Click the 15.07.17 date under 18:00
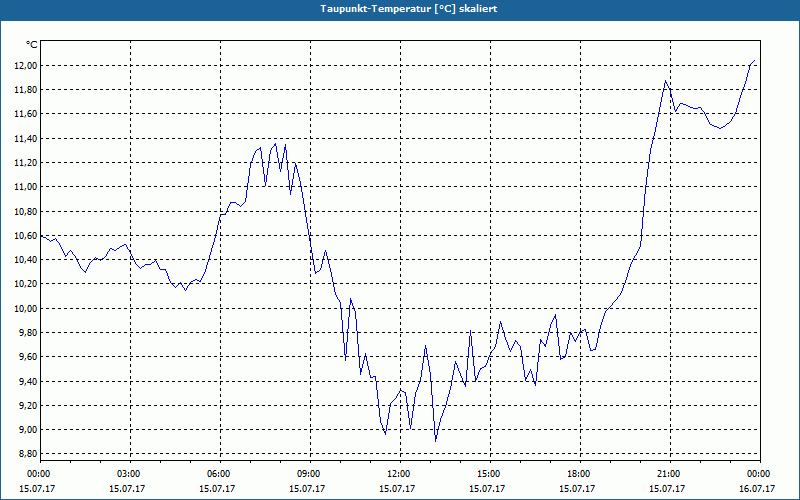Screen dimensions: 800x500 578,489
